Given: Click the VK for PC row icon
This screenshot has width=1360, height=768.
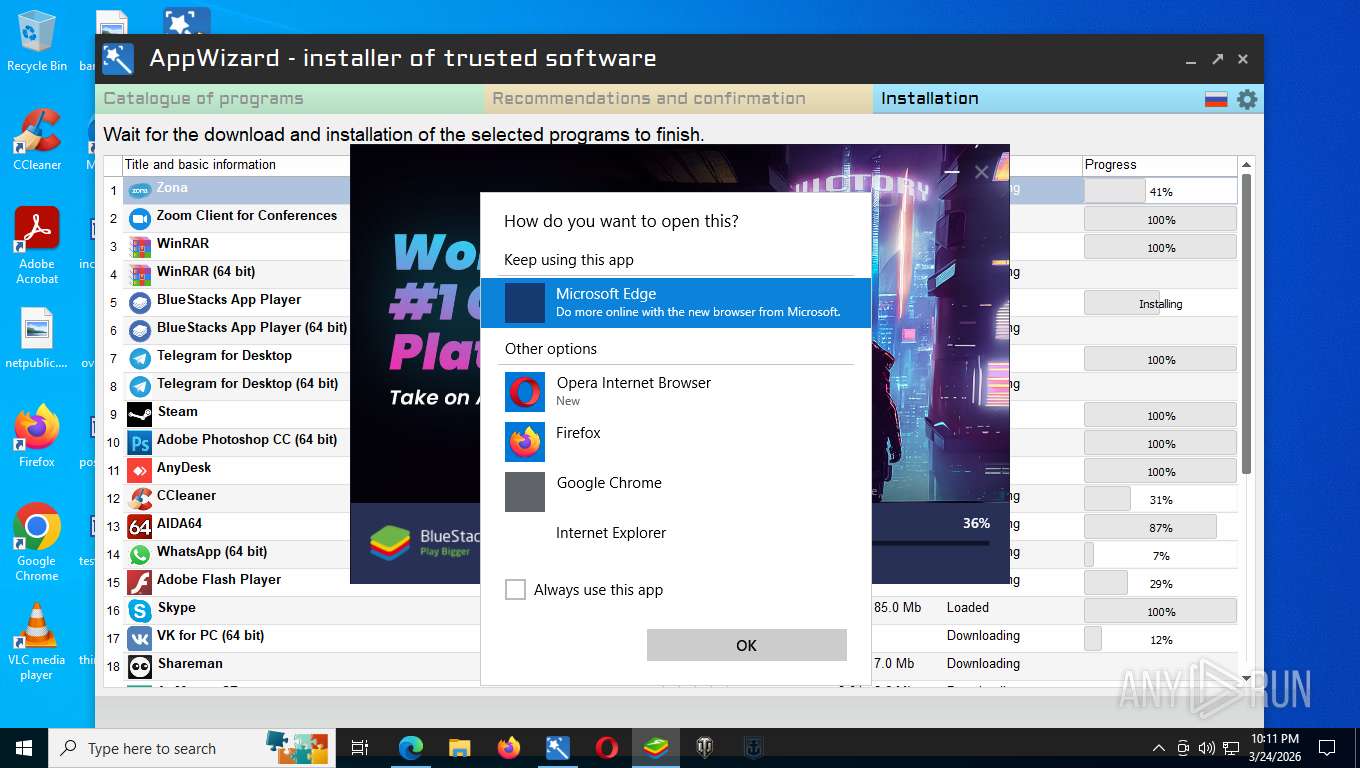Looking at the screenshot, I should point(140,638).
